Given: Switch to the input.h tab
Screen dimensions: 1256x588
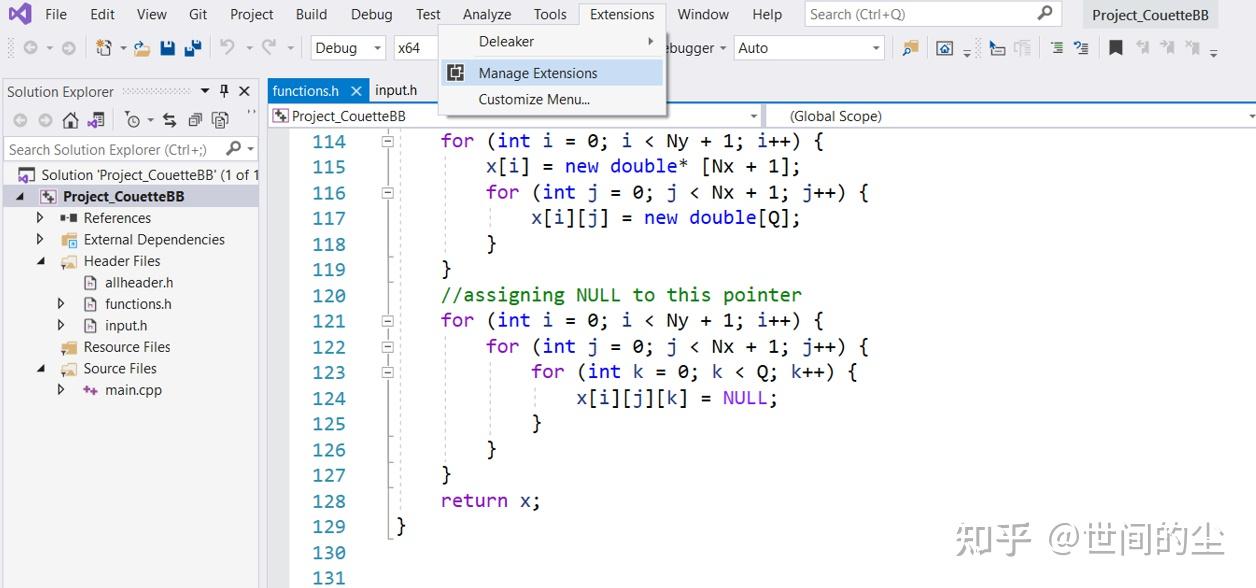Looking at the screenshot, I should (x=397, y=90).
